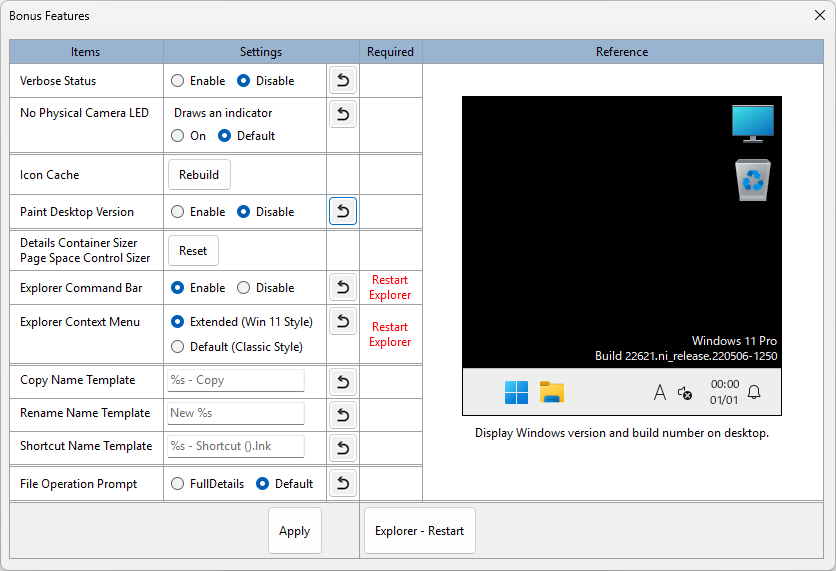Select Disable for Verbose Status
836x571 pixels.
pos(266,81)
